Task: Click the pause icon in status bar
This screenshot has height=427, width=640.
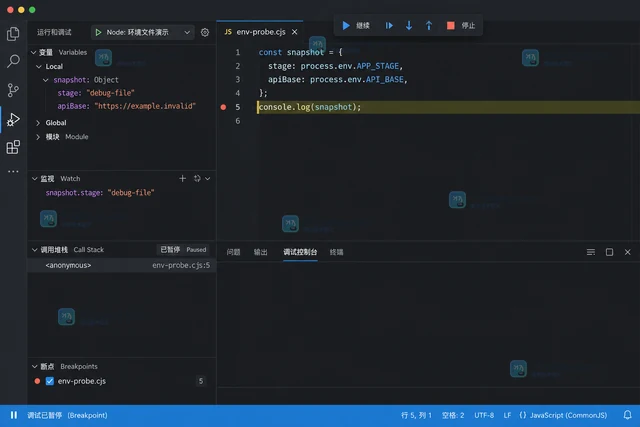Action: (14, 415)
